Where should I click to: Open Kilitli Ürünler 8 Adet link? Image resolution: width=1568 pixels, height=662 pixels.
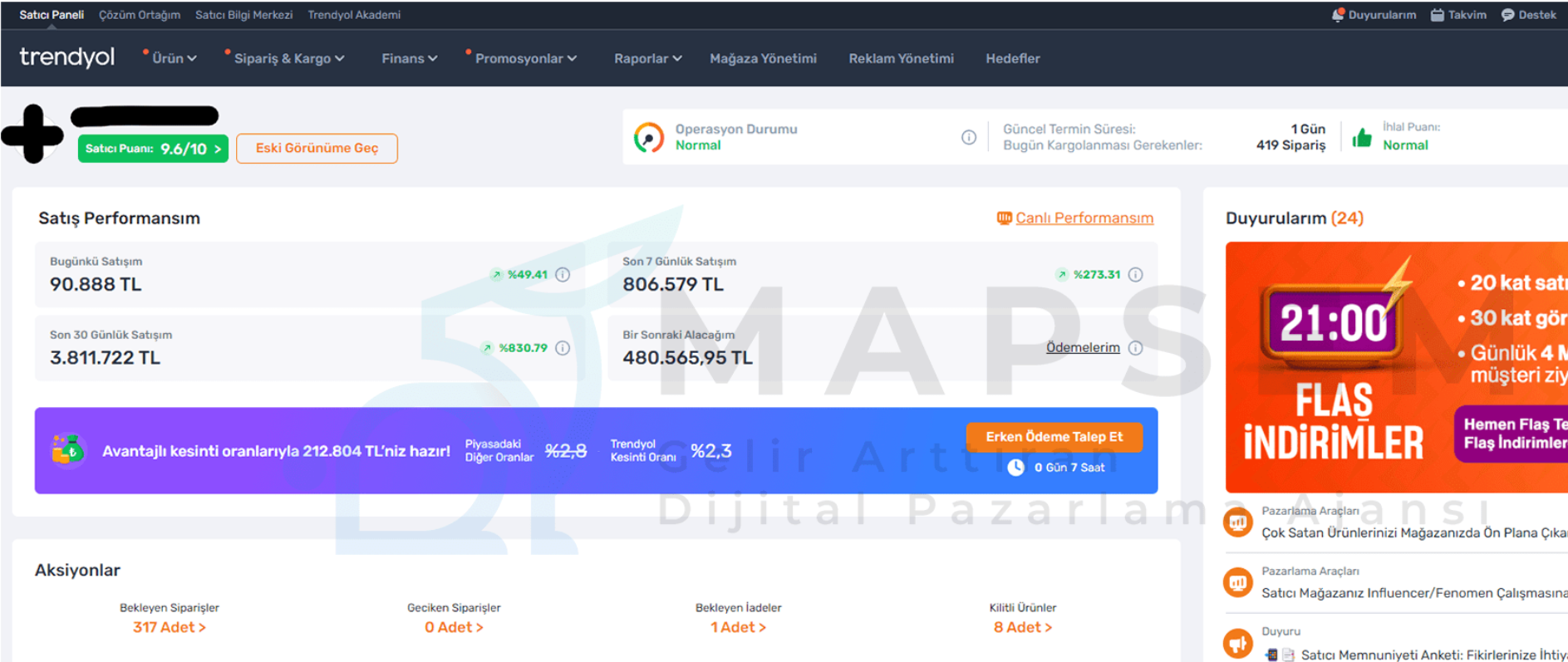click(1023, 627)
